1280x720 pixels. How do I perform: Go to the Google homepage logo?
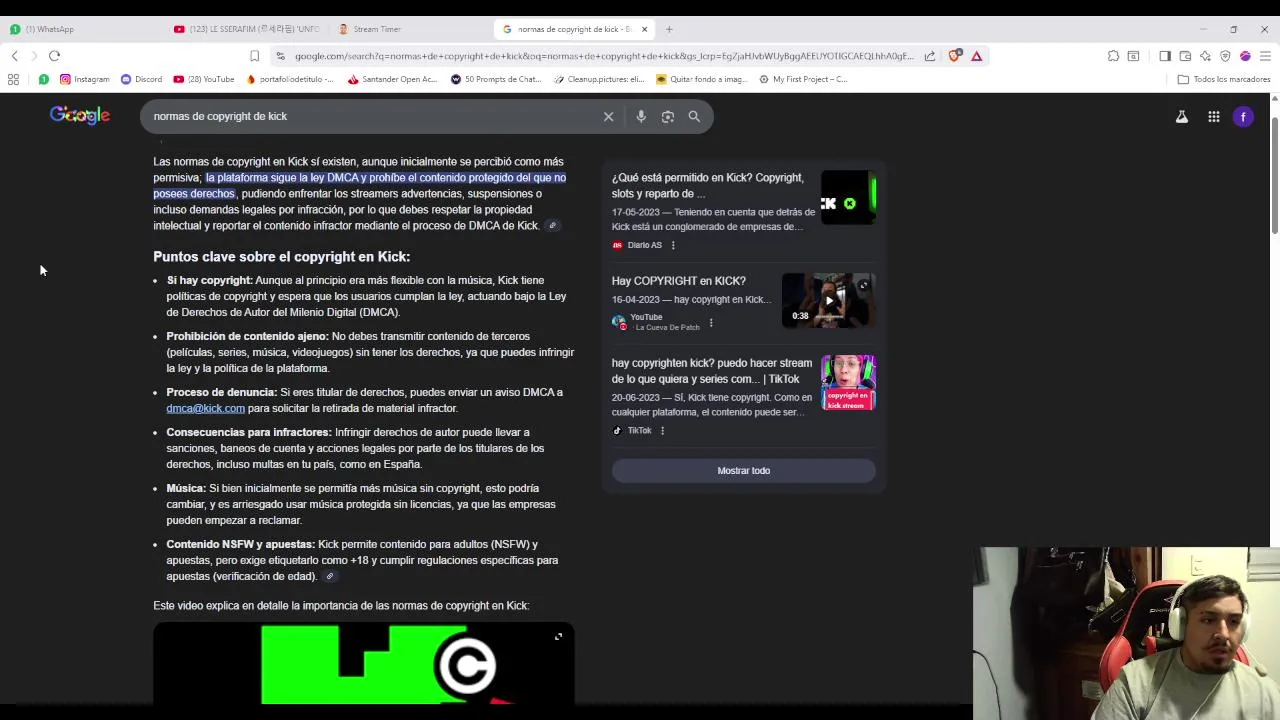tap(80, 116)
